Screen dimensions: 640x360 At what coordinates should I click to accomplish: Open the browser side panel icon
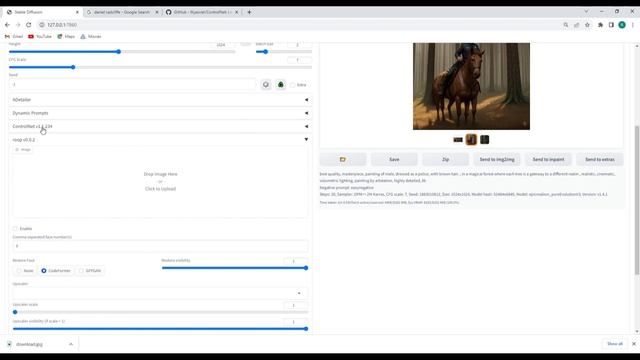point(611,25)
